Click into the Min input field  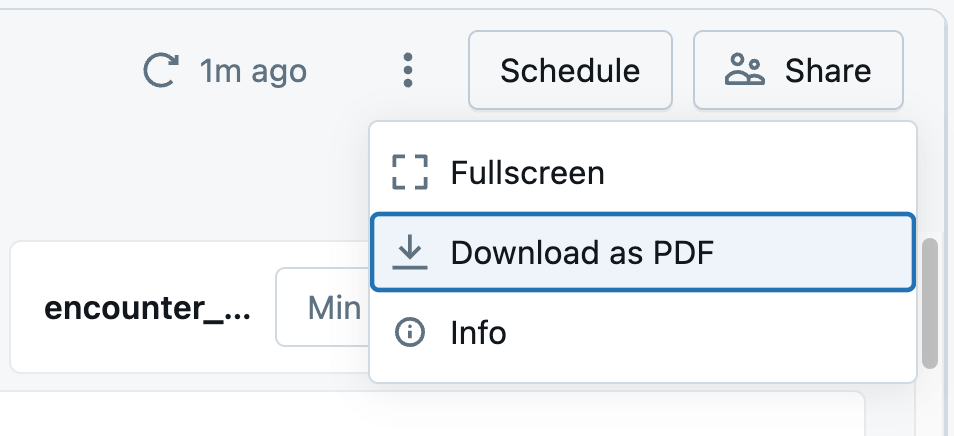pyautogui.click(x=322, y=308)
